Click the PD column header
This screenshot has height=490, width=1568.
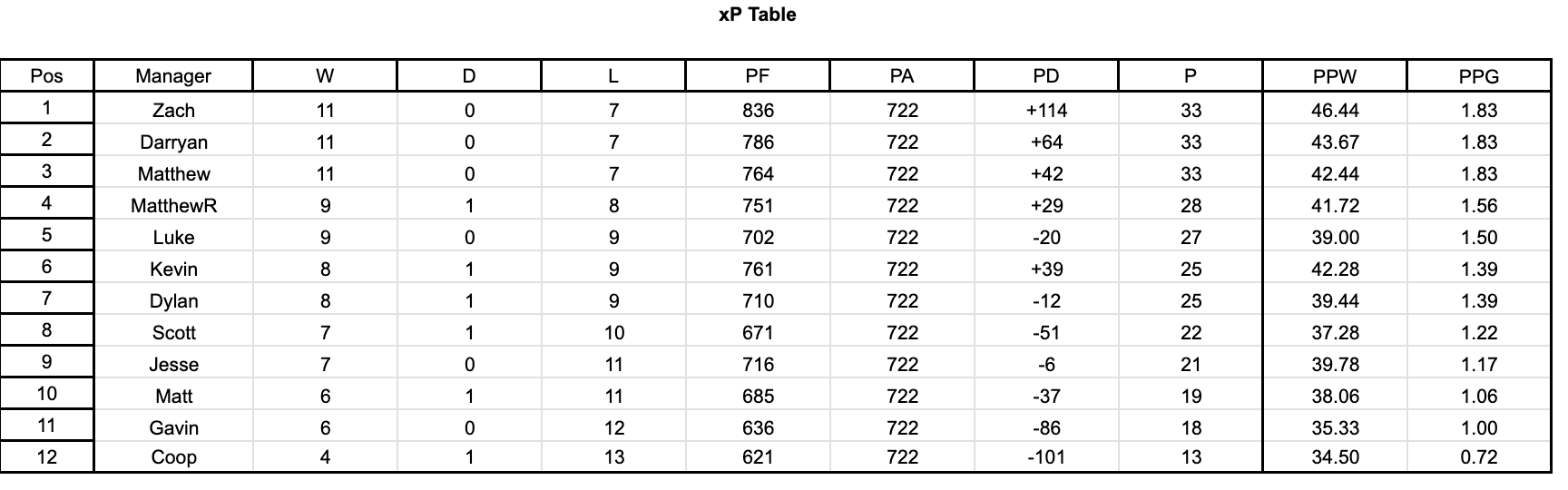click(1046, 76)
